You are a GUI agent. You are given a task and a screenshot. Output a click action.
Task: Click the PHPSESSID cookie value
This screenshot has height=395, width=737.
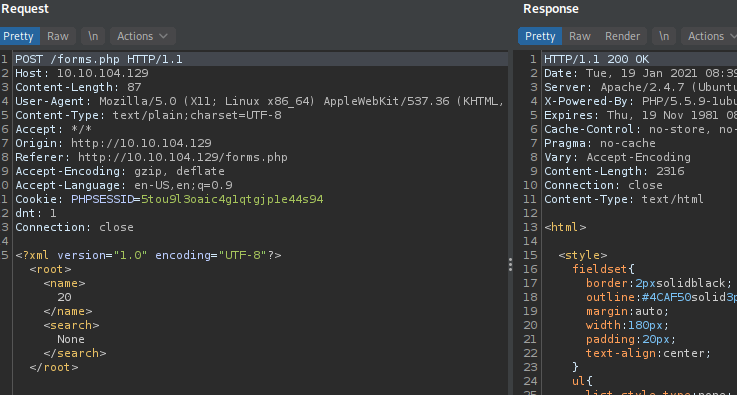[x=232, y=199]
